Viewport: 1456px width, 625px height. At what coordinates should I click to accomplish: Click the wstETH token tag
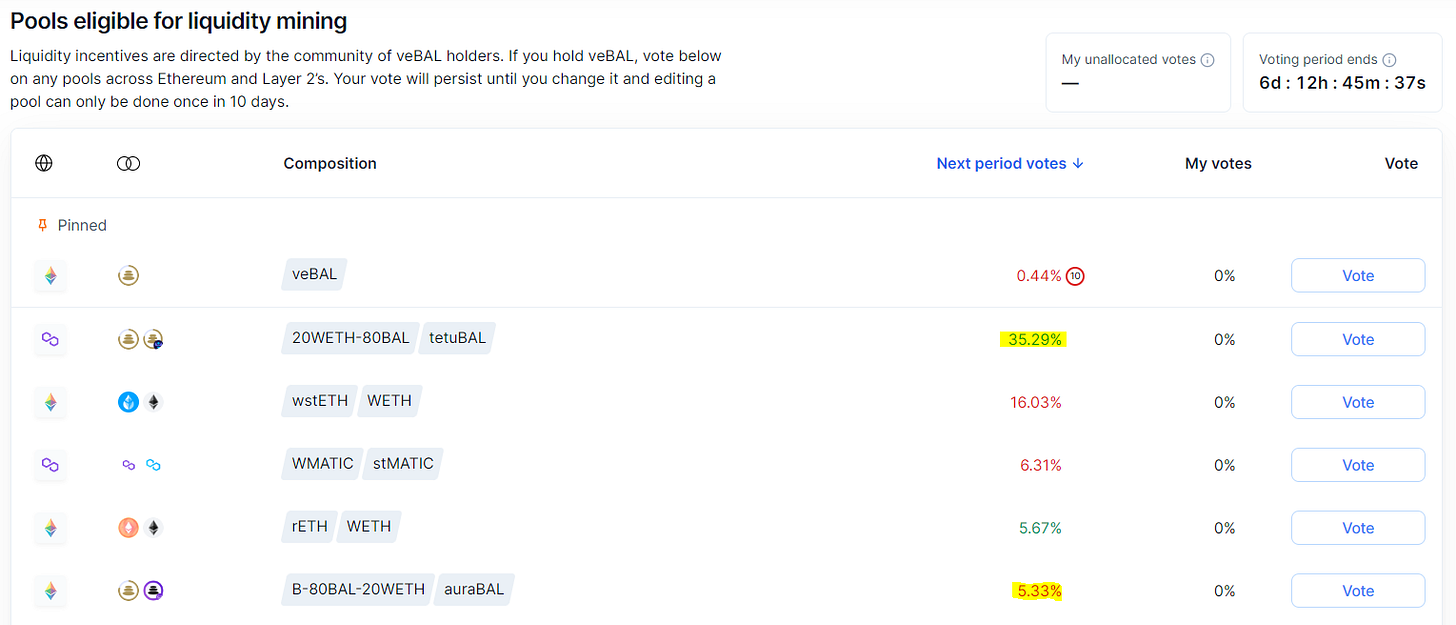pos(320,401)
